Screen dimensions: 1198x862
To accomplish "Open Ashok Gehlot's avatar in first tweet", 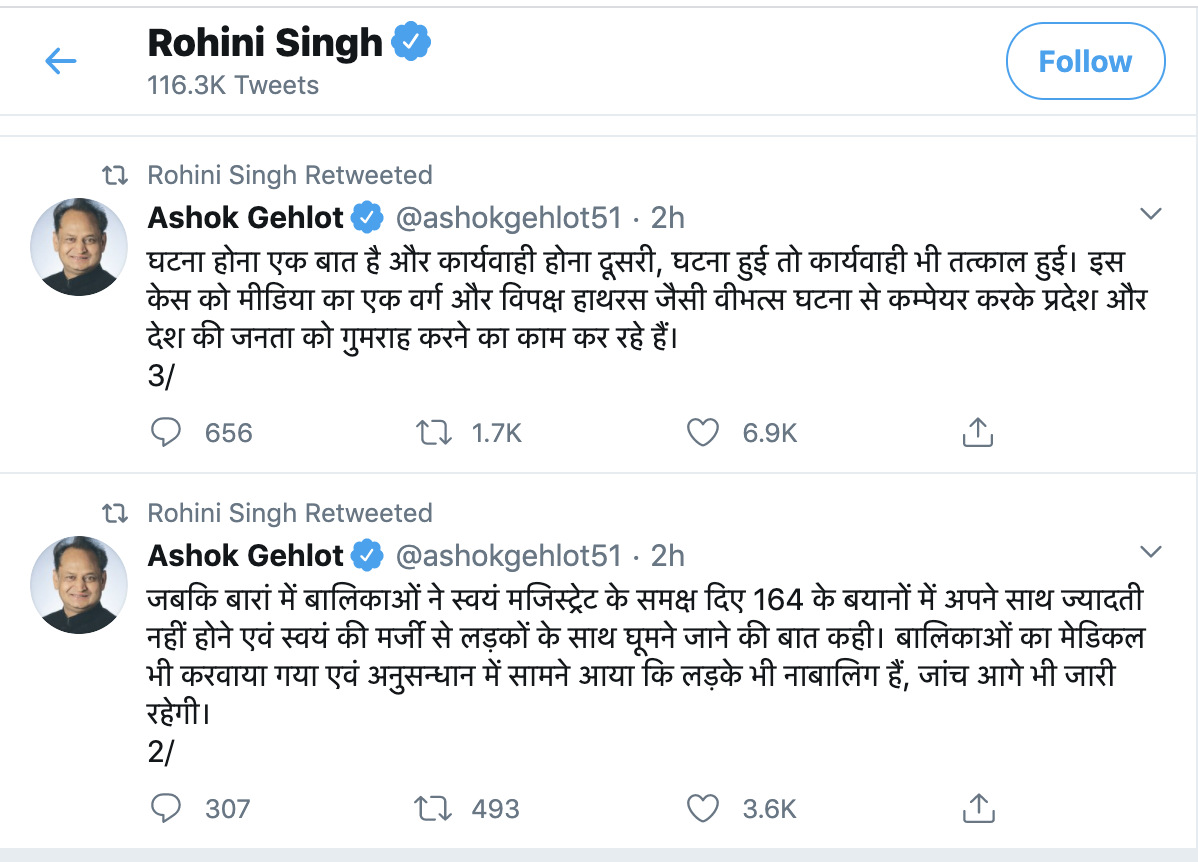I will [79, 246].
